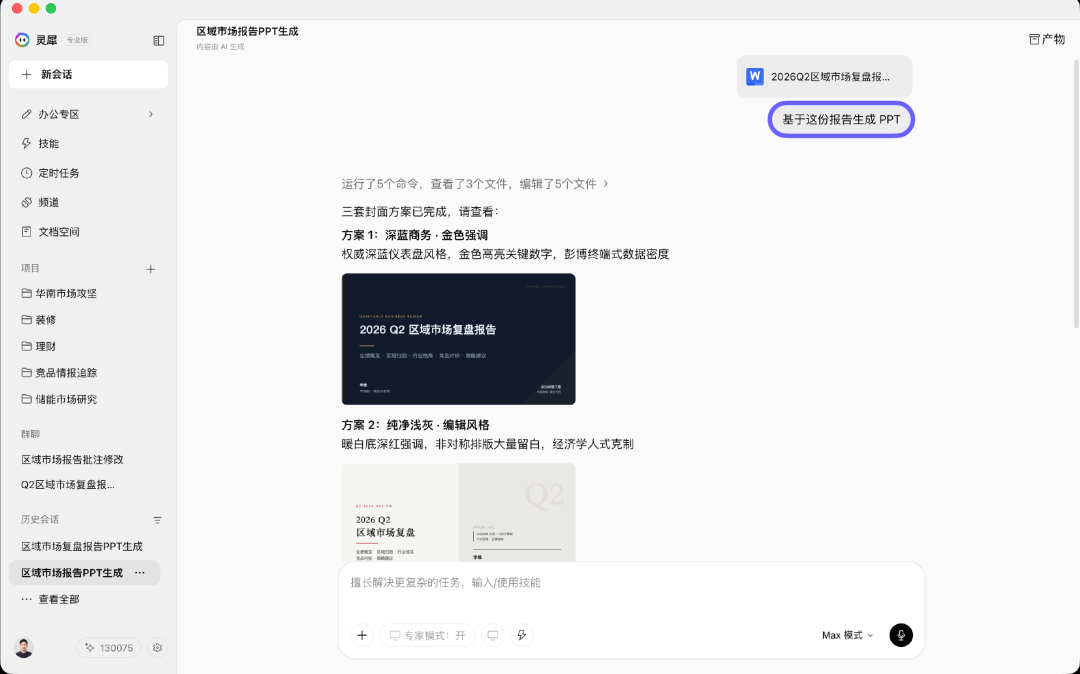The height and width of the screenshot is (674, 1080).
Task: Check the 130075 credits balance
Action: [109, 648]
